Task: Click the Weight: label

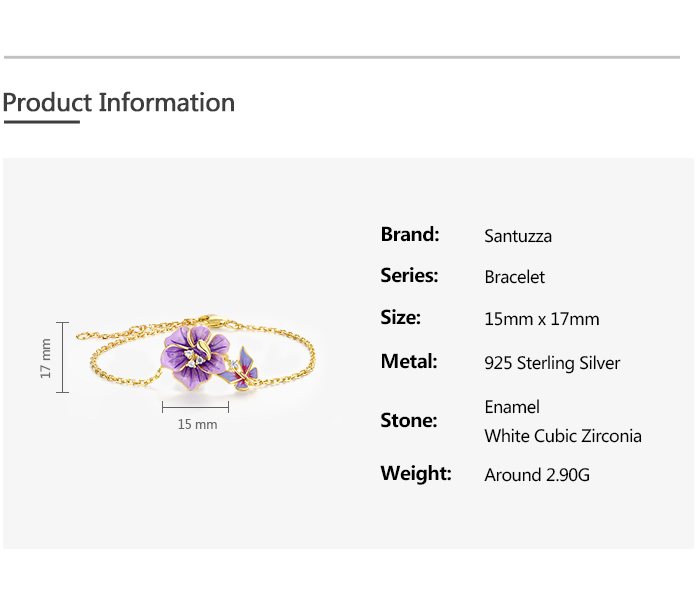Action: (x=416, y=474)
